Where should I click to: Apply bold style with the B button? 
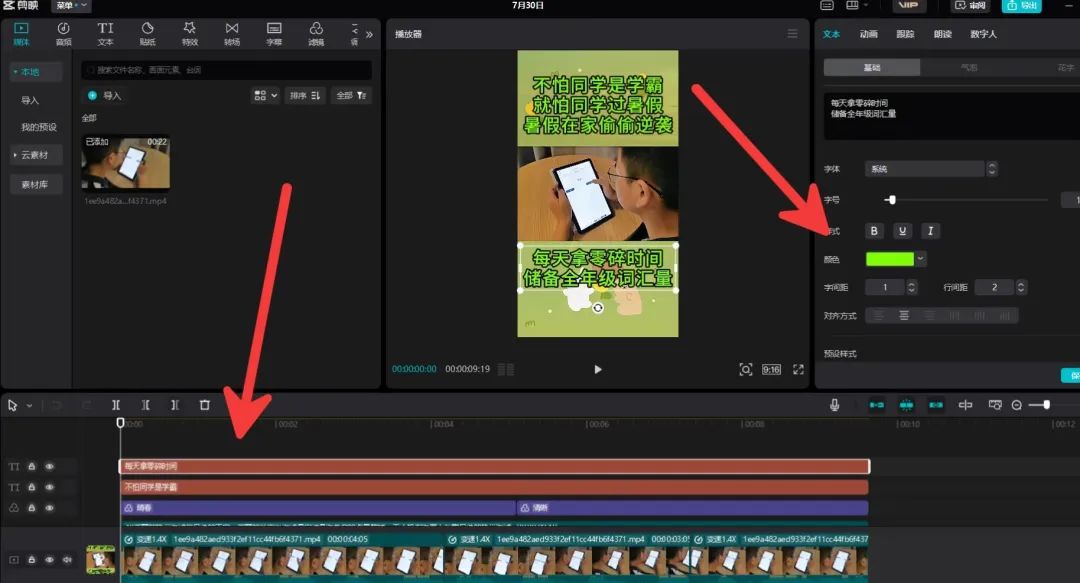tap(875, 231)
